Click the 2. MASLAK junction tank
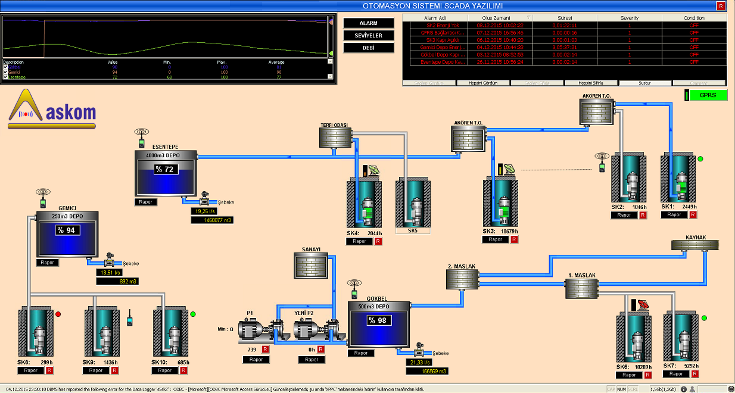This screenshot has height=393, width=735. 462,279
